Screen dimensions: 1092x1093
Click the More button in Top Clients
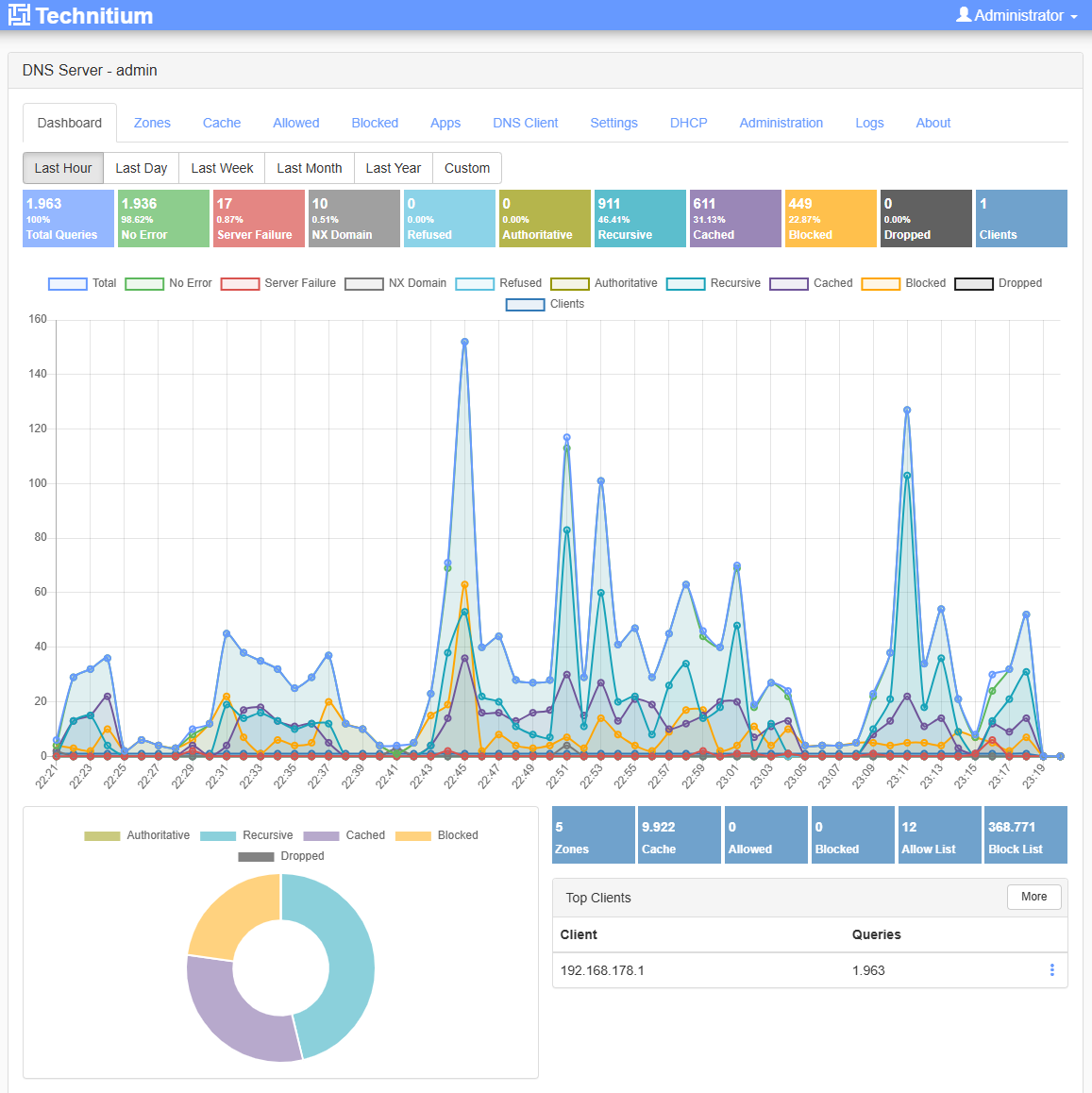1033,897
